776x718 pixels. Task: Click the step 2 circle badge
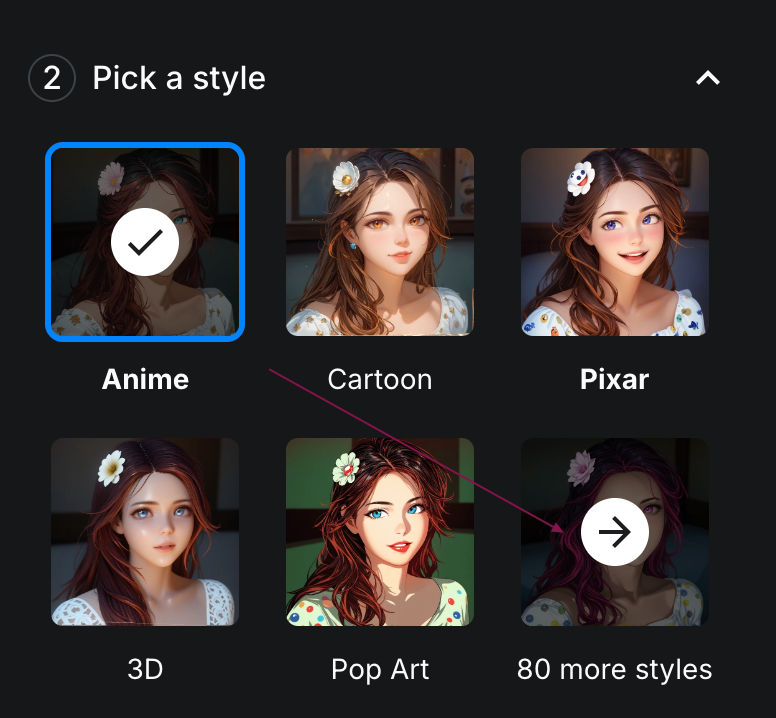click(x=52, y=78)
